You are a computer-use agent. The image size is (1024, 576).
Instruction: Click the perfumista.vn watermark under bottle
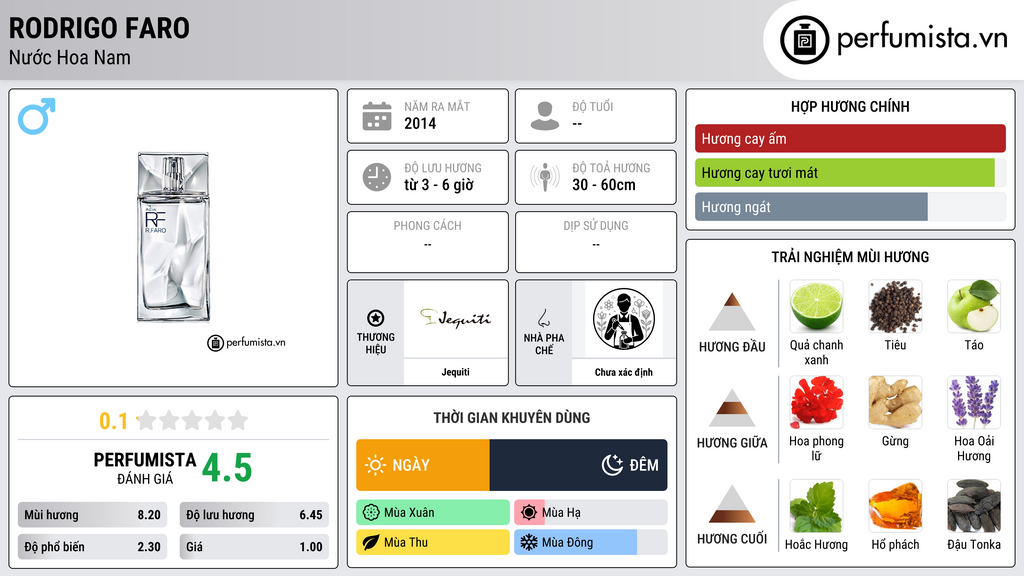pyautogui.click(x=246, y=342)
